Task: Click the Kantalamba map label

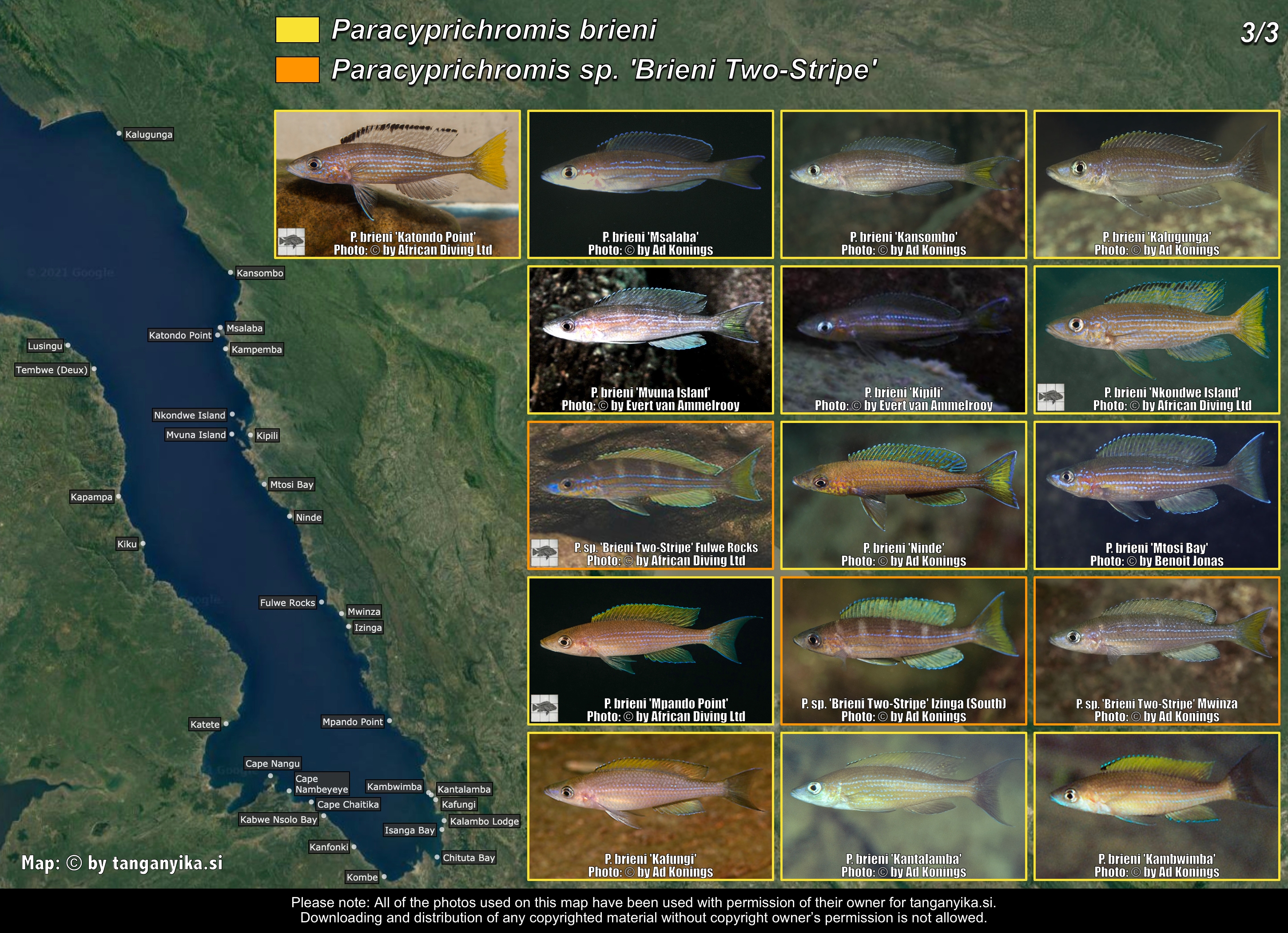Action: coord(464,789)
